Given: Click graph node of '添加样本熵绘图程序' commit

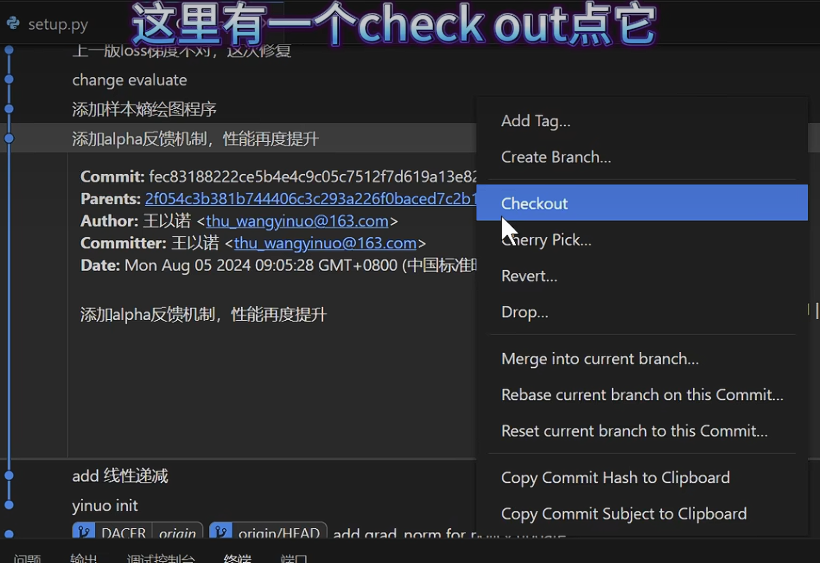Looking at the screenshot, I should coord(9,109).
